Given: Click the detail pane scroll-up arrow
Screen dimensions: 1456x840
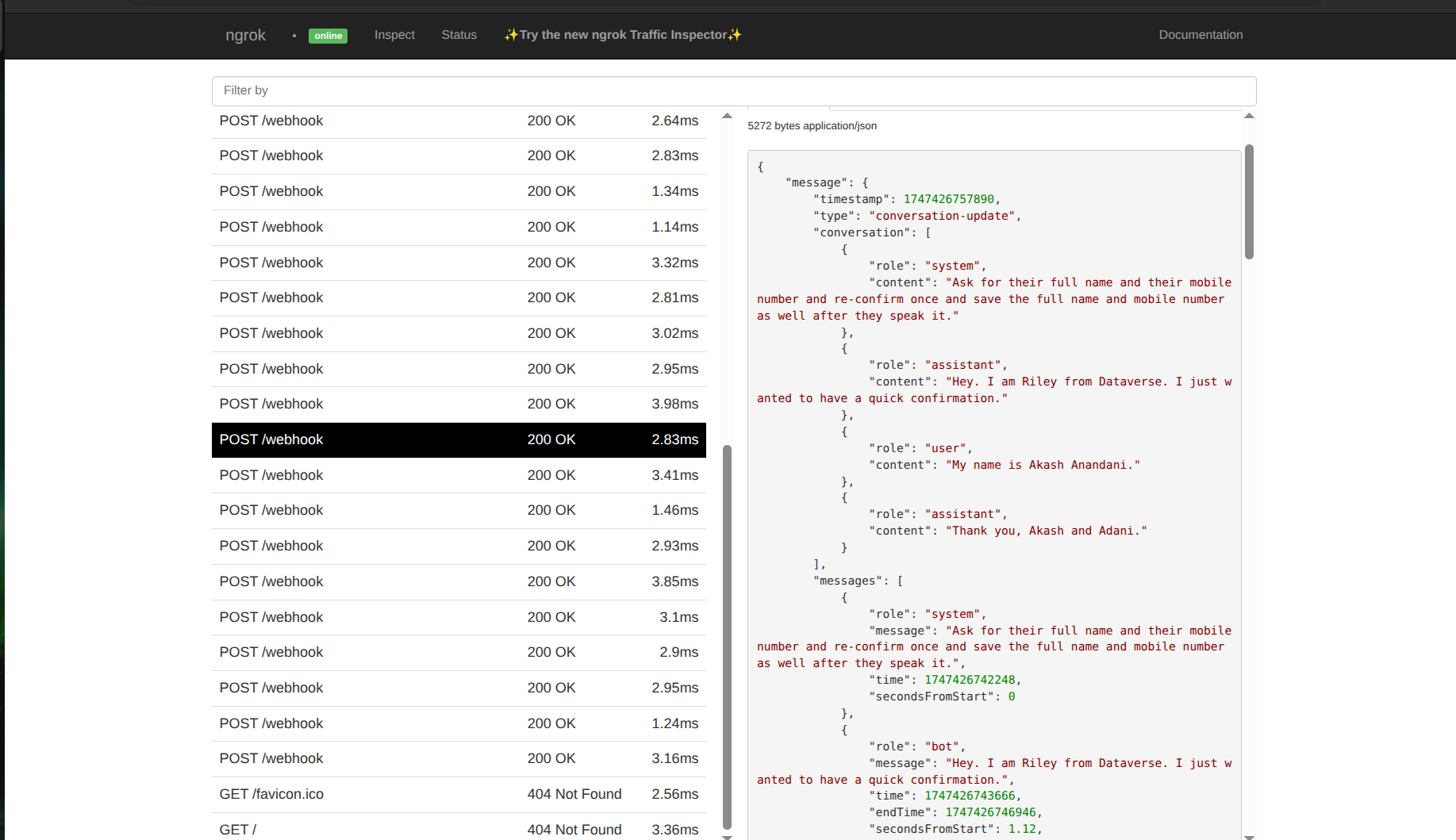Looking at the screenshot, I should click(1249, 117).
